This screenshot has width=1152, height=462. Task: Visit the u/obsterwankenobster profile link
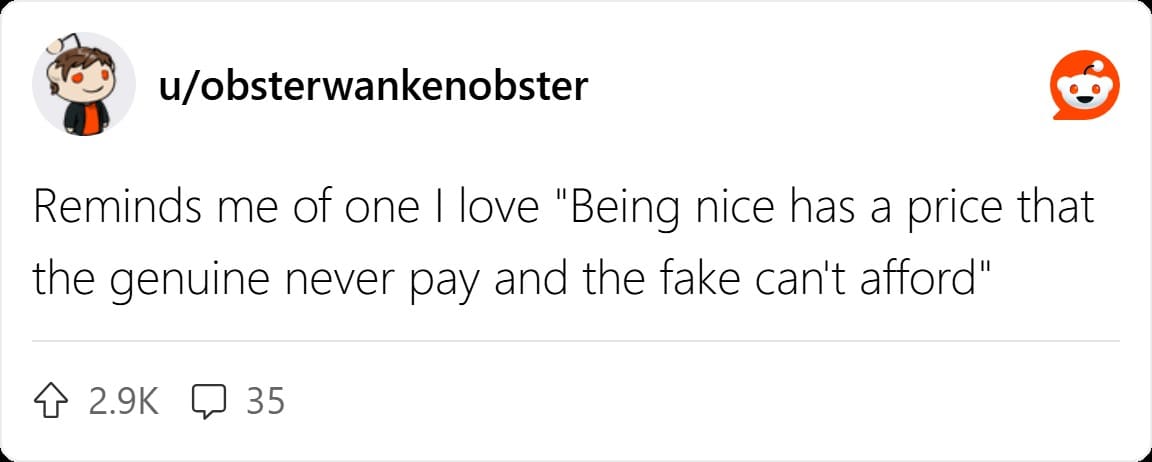[373, 87]
